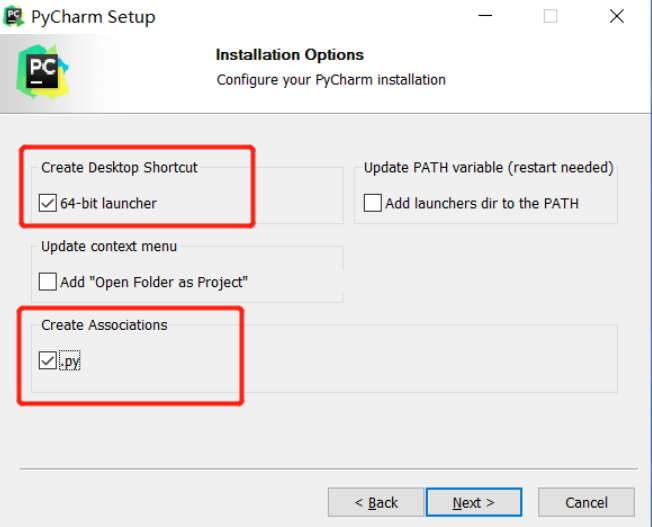This screenshot has width=652, height=527.
Task: Check Add "Open Folder as Project" option
Action: [x=48, y=282]
